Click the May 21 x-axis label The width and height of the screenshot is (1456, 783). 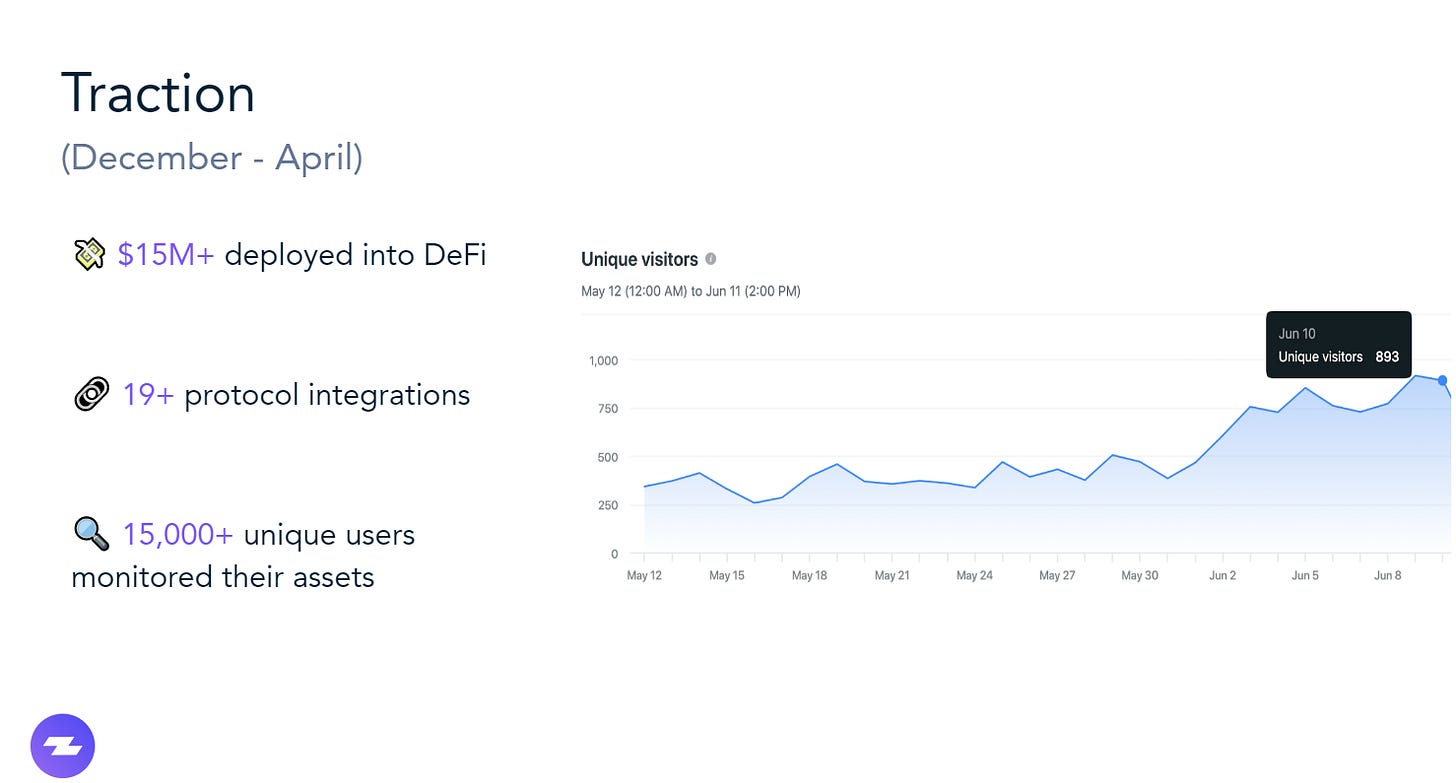coord(891,576)
